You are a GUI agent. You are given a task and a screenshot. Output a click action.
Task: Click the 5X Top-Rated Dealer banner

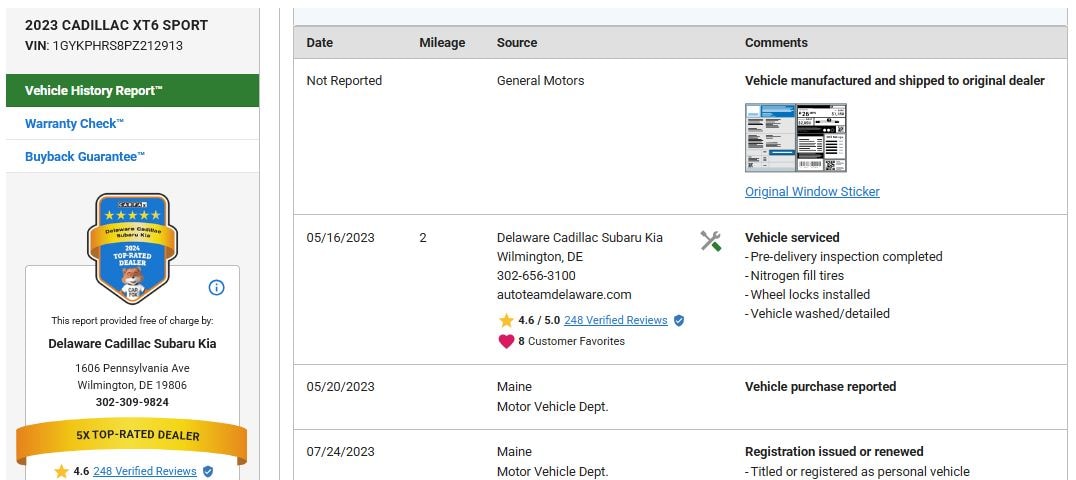[132, 436]
